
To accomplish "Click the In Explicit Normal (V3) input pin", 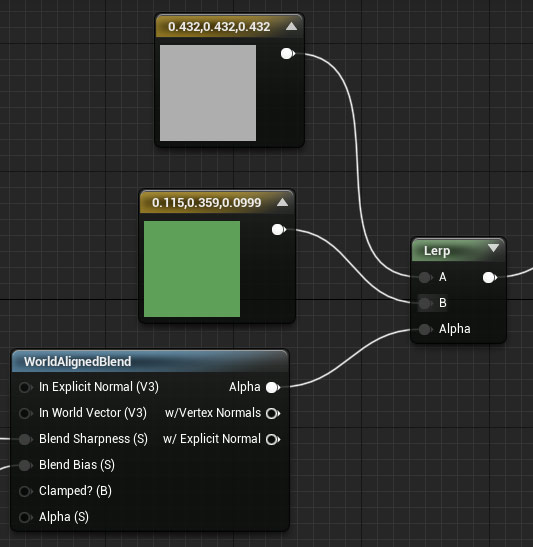I will coord(25,387).
